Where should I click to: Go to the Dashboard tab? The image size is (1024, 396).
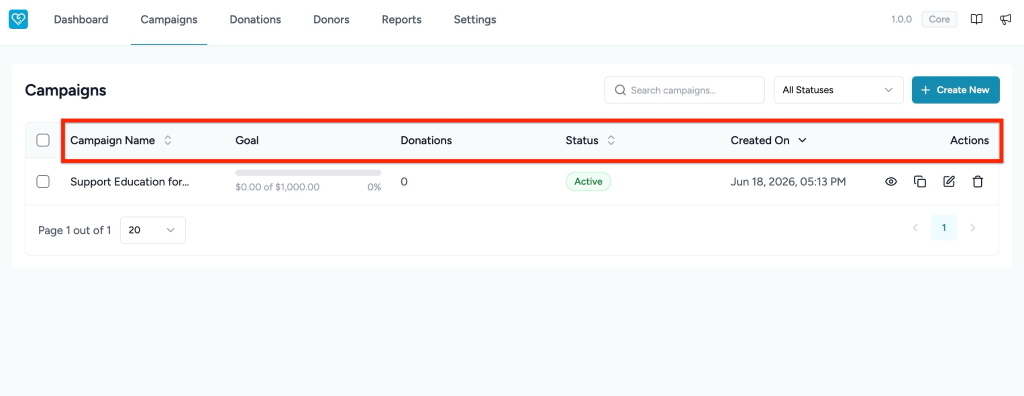pyautogui.click(x=81, y=20)
